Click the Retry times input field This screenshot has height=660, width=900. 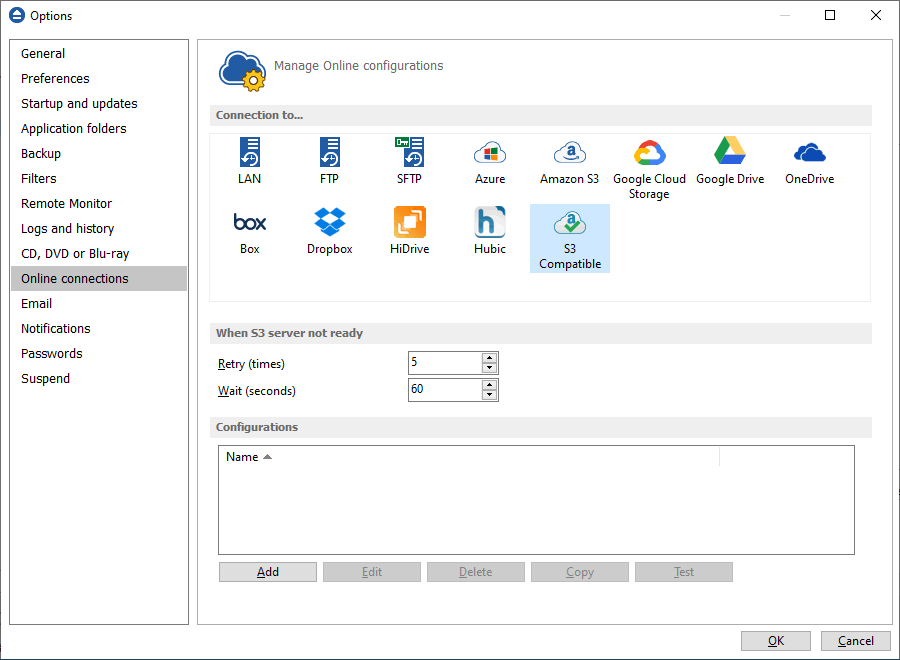click(445, 363)
